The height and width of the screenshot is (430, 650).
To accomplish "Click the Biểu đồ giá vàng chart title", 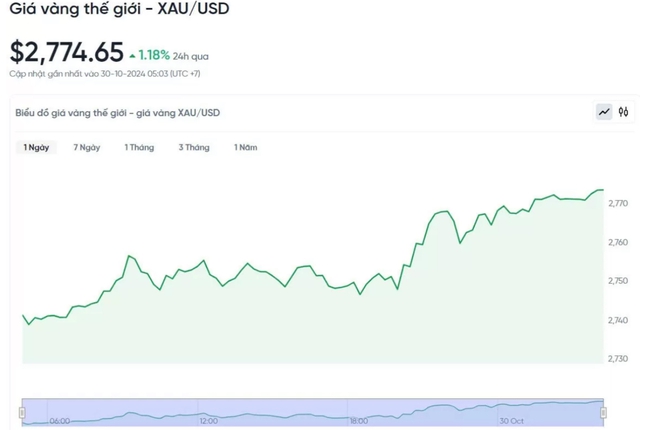I will [117, 113].
